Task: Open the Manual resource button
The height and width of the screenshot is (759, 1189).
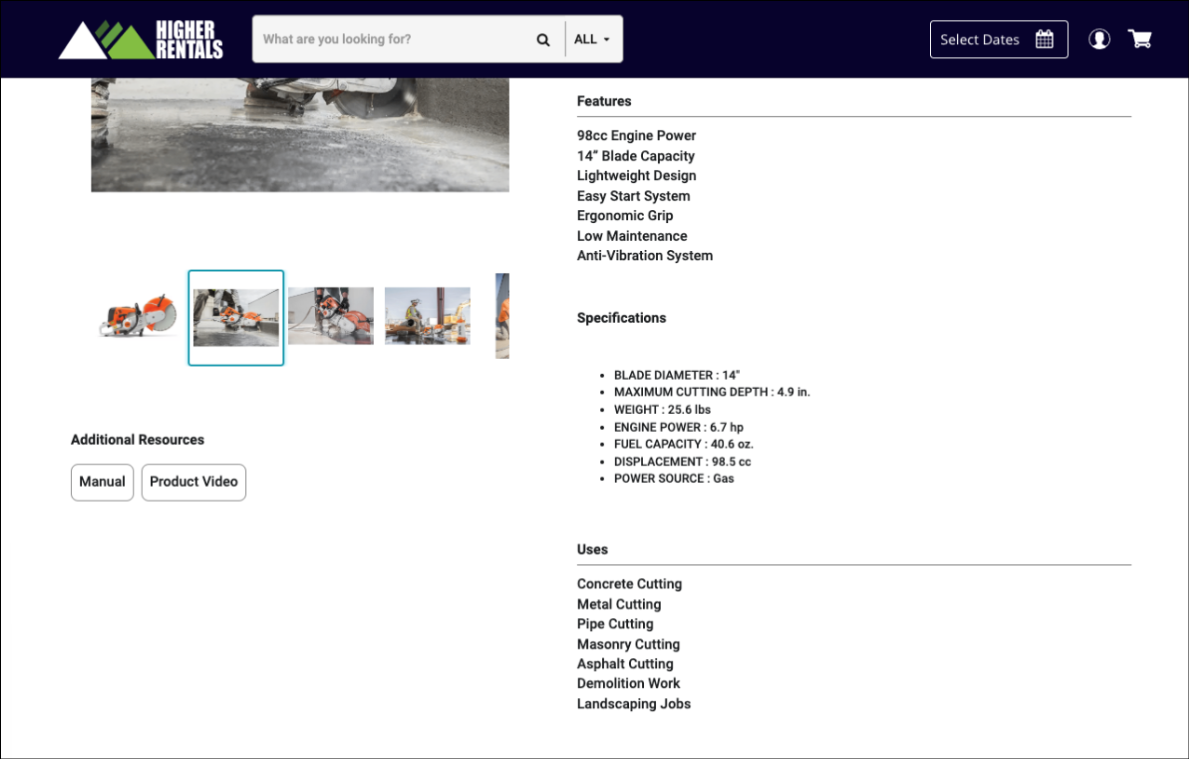Action: click(x=102, y=482)
